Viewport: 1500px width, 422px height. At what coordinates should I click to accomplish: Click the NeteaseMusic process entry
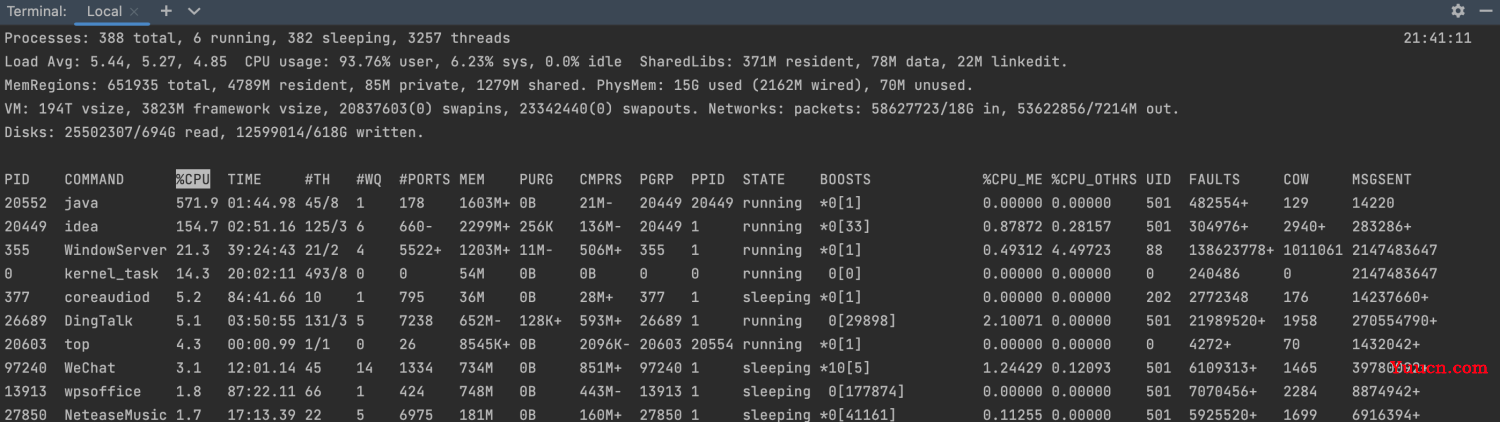tap(115, 415)
